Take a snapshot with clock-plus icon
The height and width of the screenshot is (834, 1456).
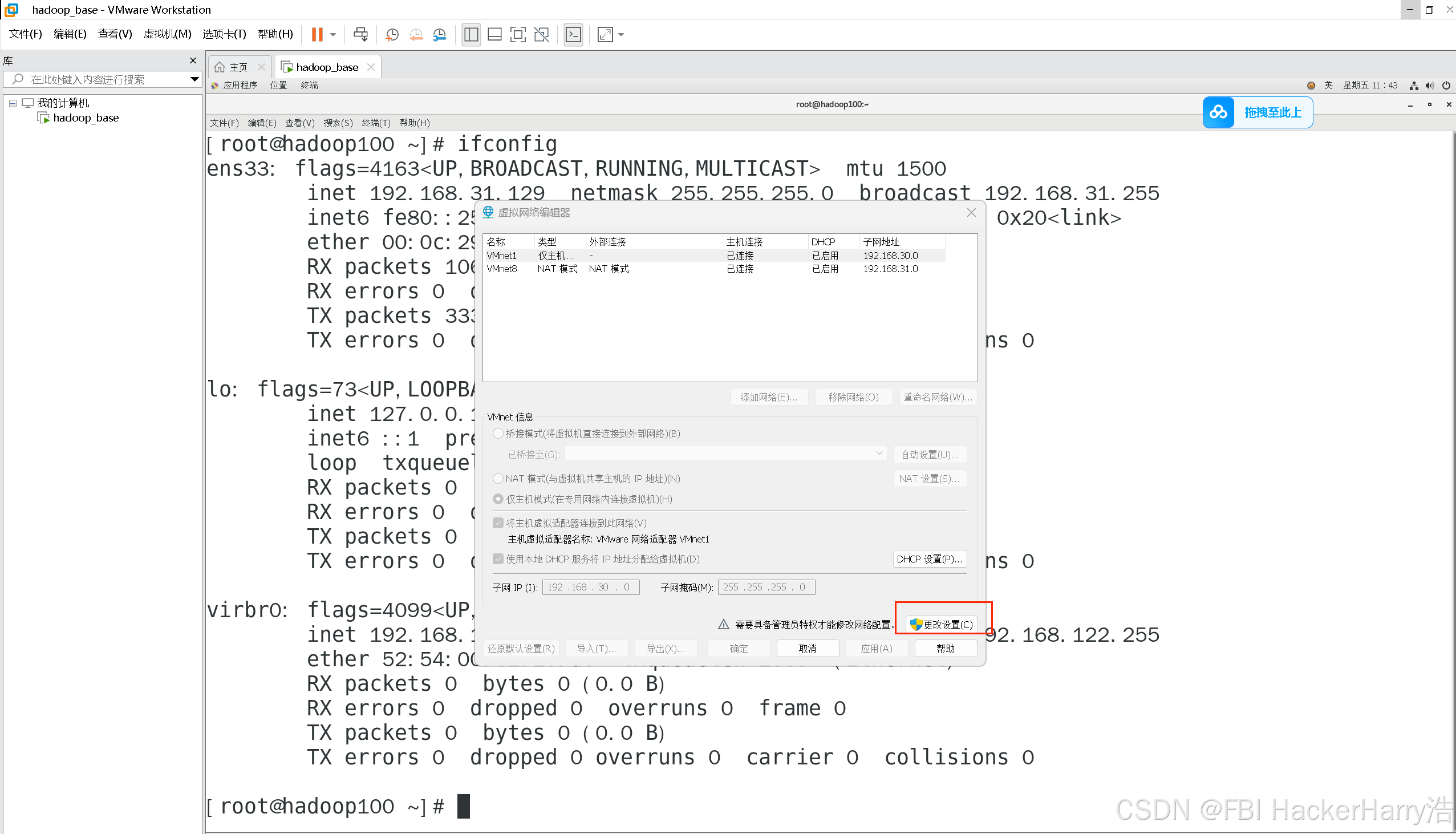tap(392, 34)
